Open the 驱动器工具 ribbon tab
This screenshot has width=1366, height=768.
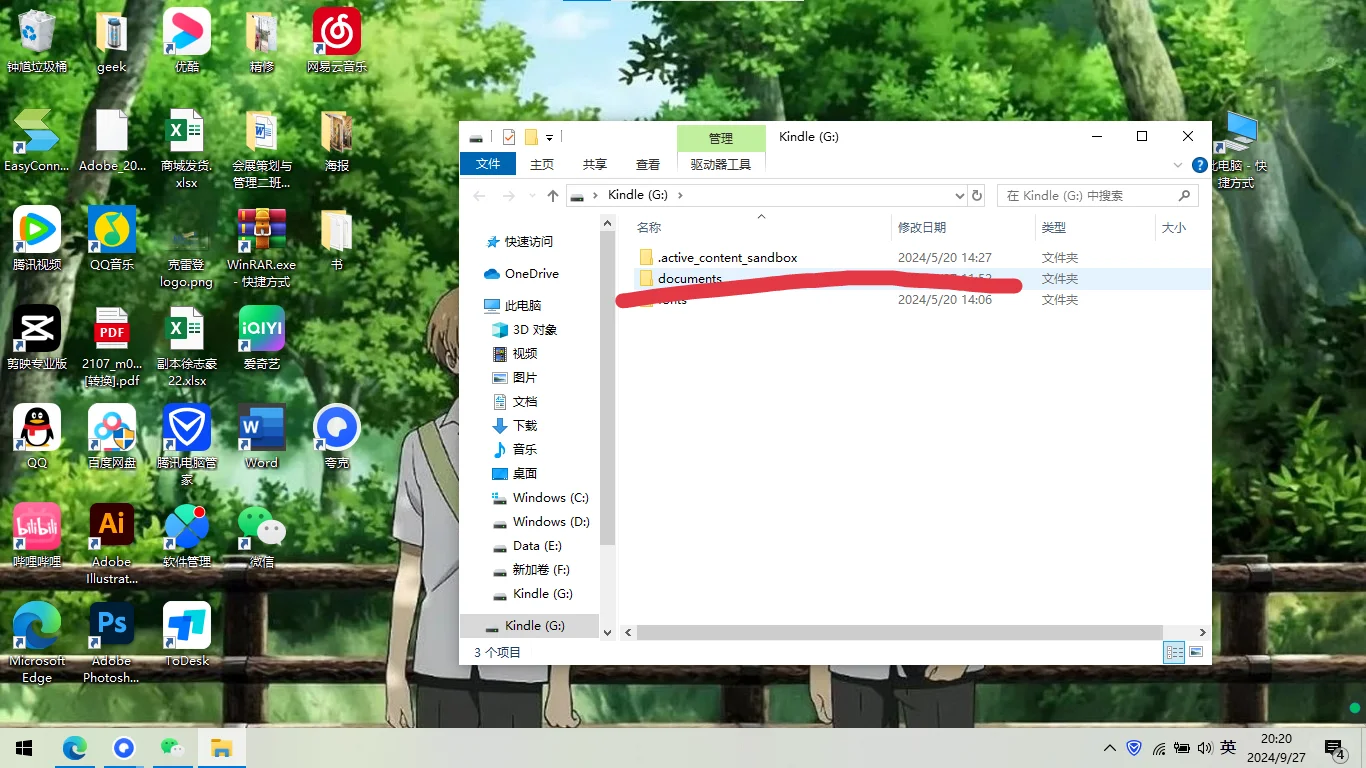(721, 164)
